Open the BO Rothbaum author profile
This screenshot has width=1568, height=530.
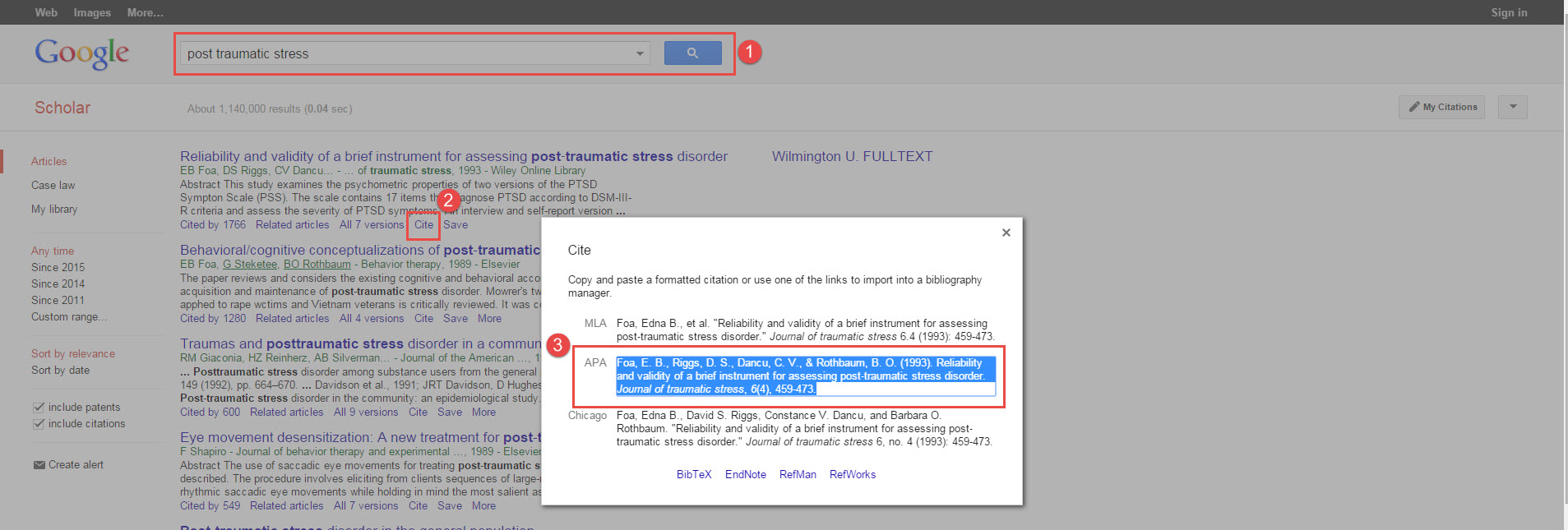317,264
